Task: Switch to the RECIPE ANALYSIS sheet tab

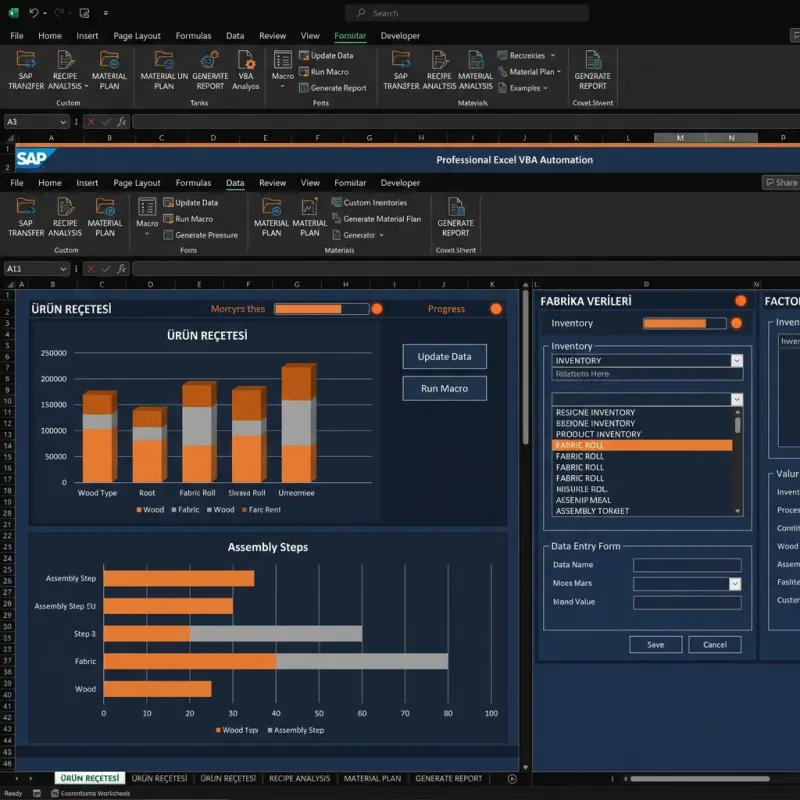Action: tap(299, 778)
